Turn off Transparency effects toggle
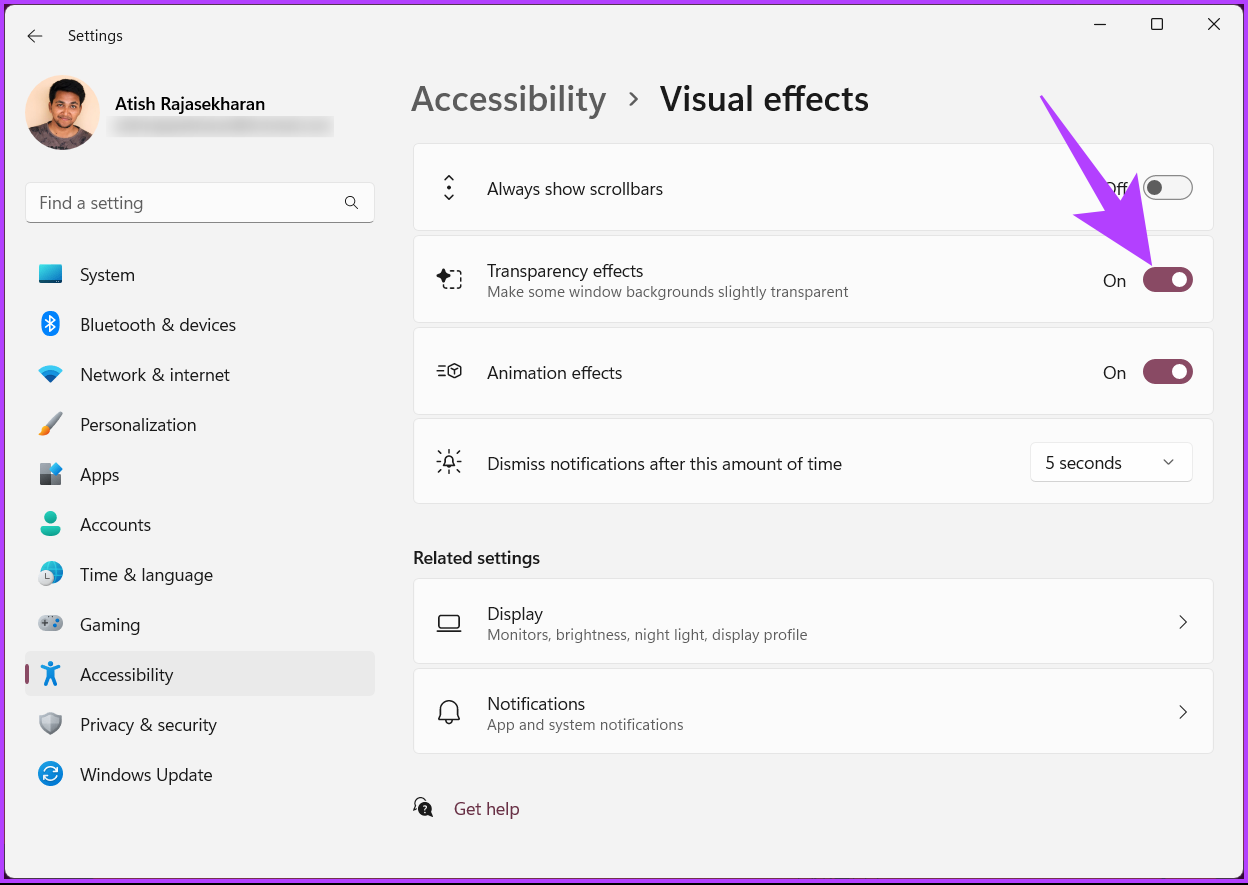The image size is (1248, 885). pos(1167,280)
